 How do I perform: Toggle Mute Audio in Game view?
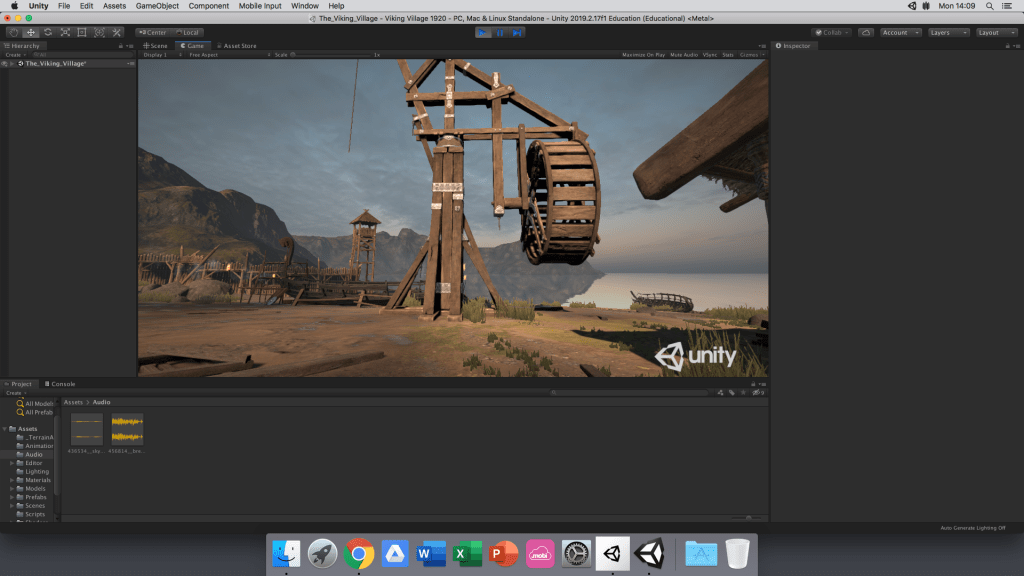click(x=684, y=55)
